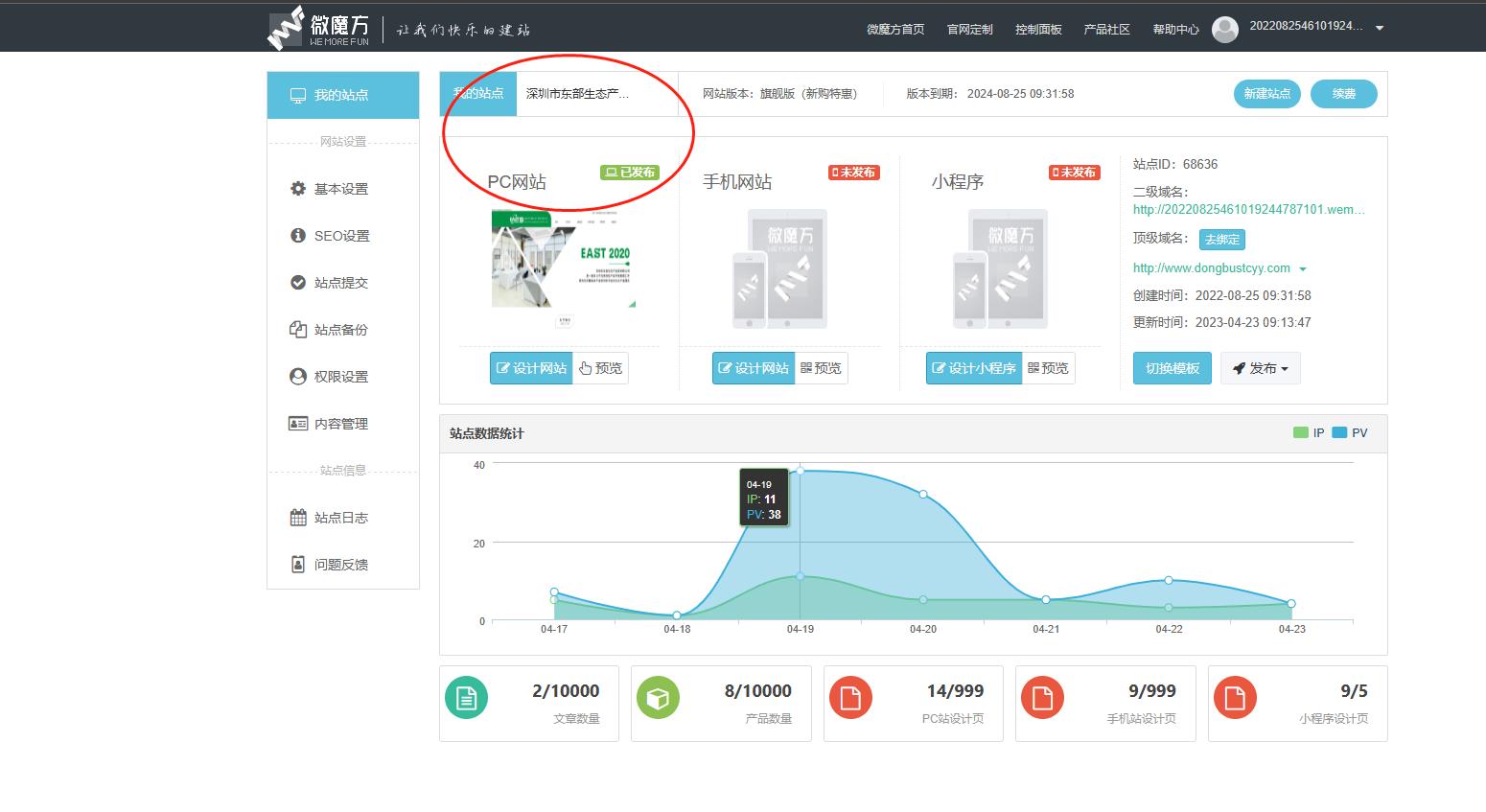Open the 二级域名 wemorefun link
1486x812 pixels.
[1248, 209]
